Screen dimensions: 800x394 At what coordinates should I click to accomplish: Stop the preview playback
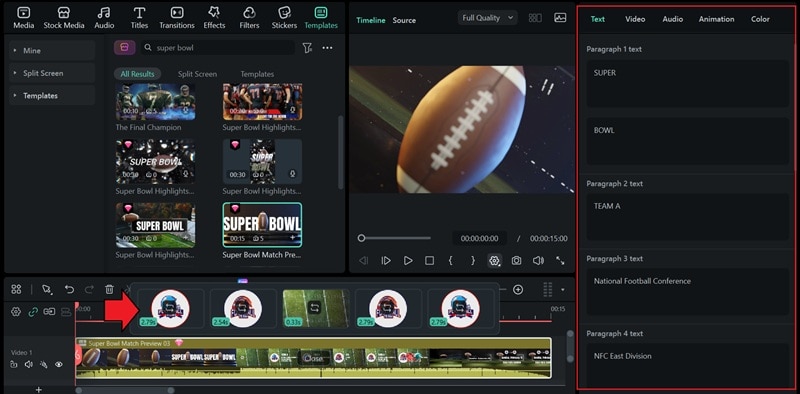coord(430,261)
